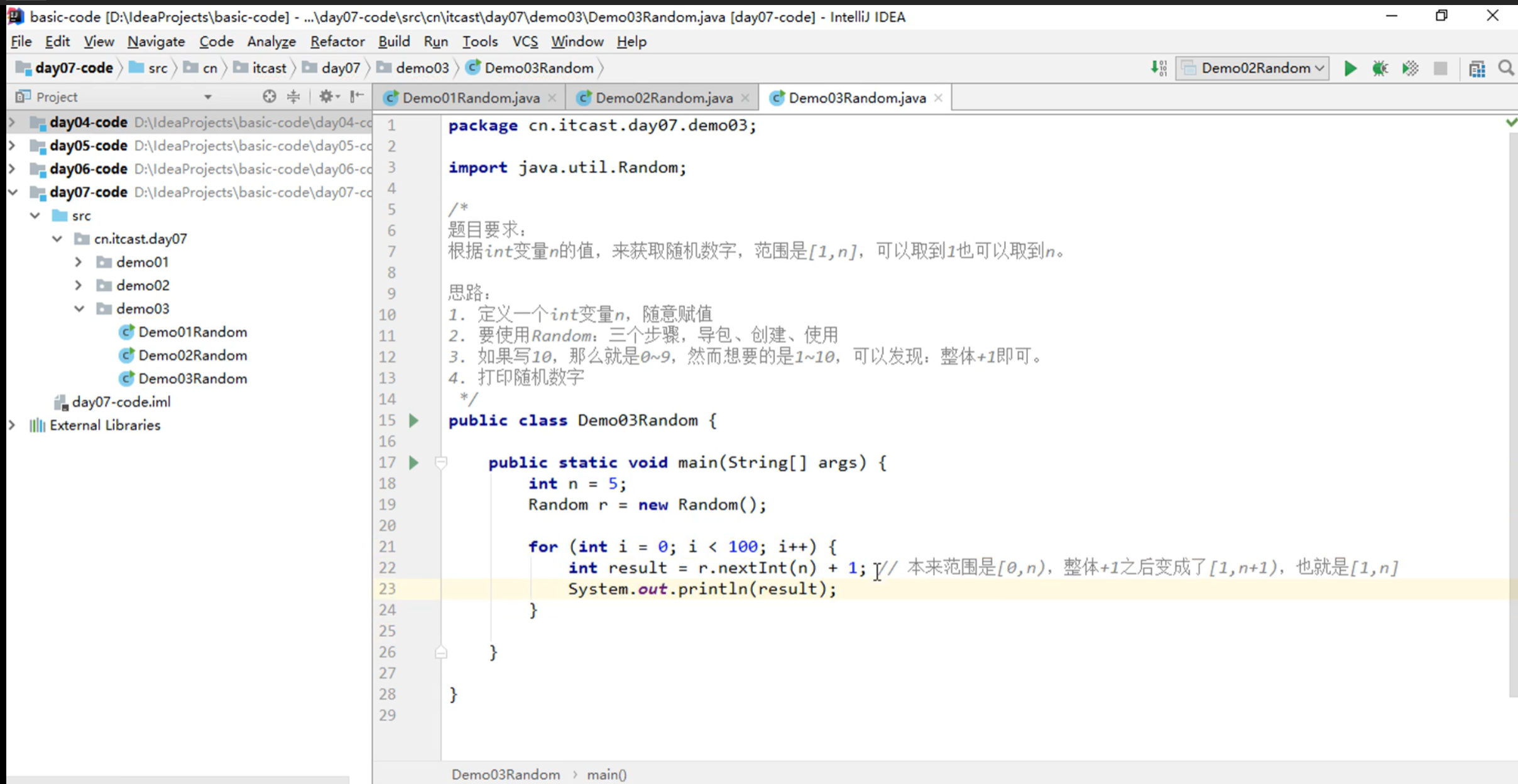Viewport: 1518px width, 784px height.
Task: Select Demo03Random in the Project tree
Action: click(192, 378)
